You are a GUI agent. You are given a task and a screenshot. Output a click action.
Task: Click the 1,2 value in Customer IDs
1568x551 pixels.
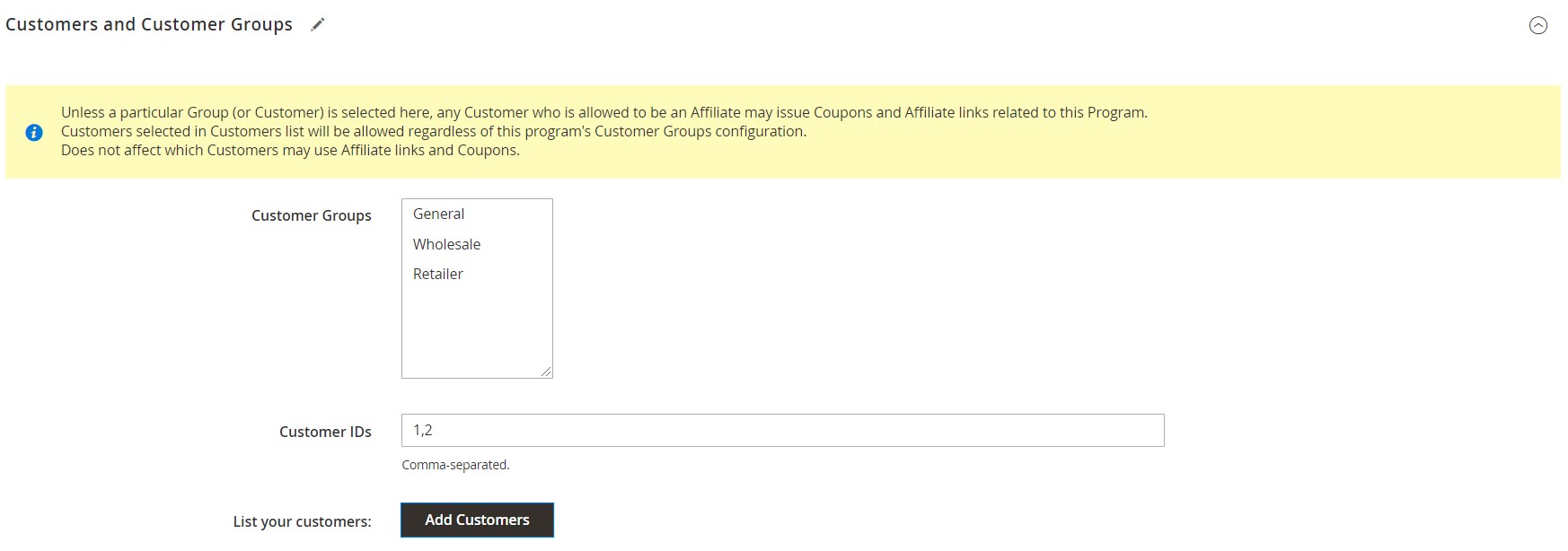tap(423, 431)
